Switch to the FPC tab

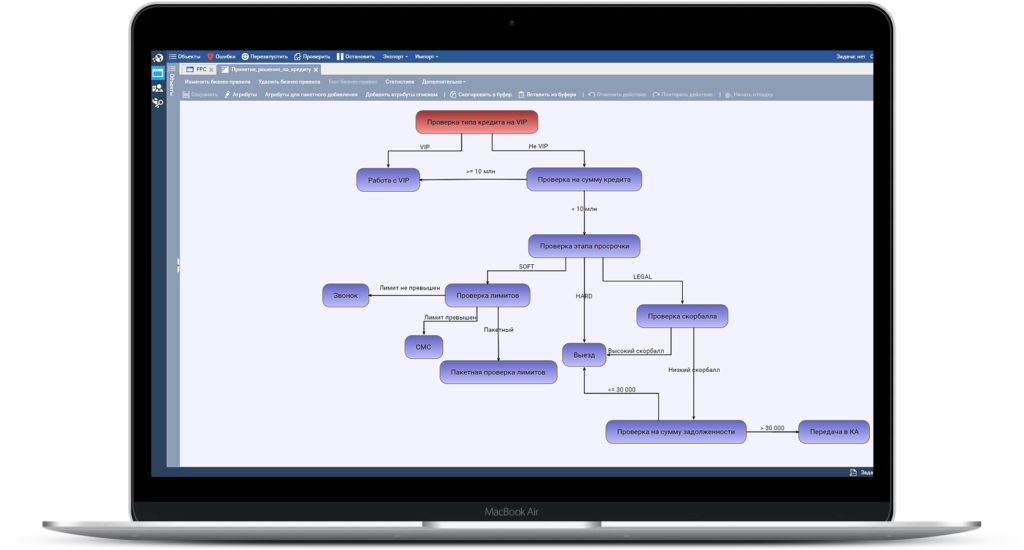click(197, 69)
